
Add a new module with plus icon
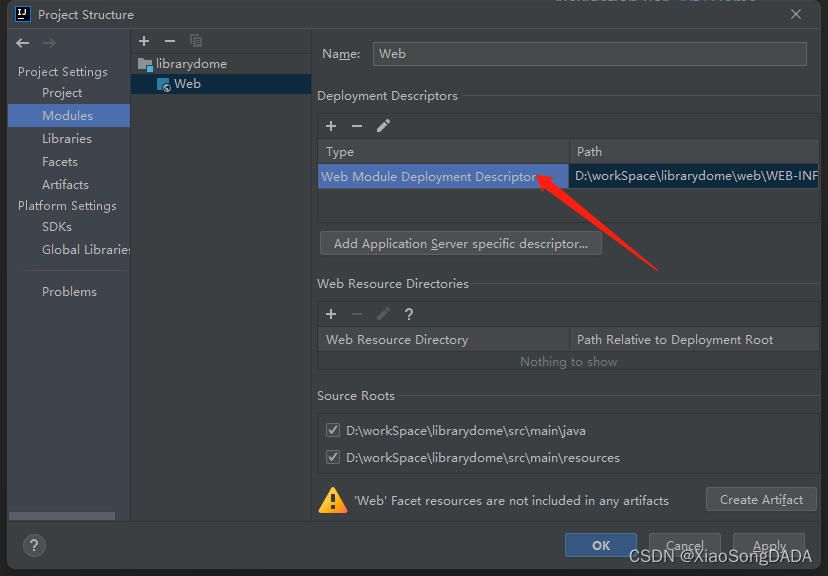coord(144,41)
